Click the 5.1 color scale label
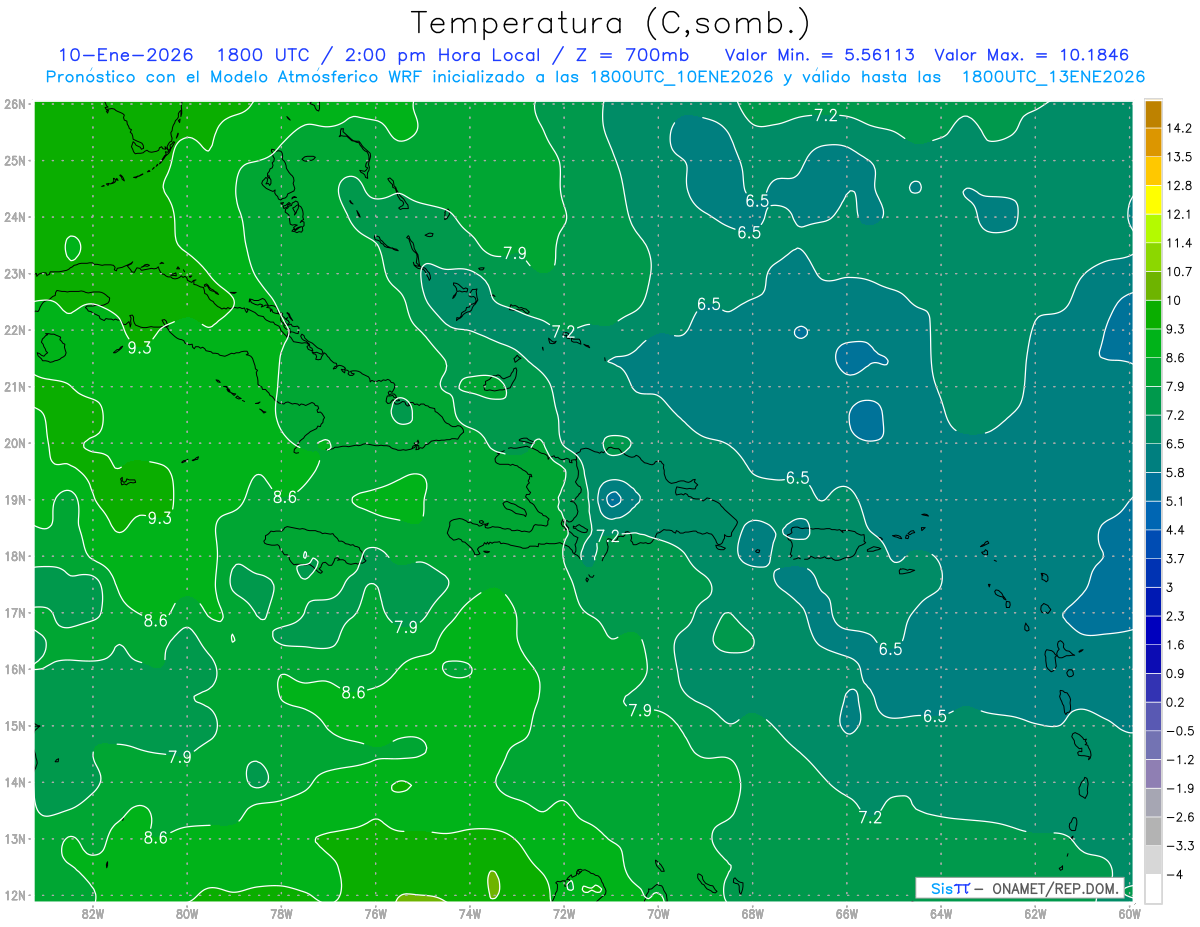 click(x=1176, y=501)
